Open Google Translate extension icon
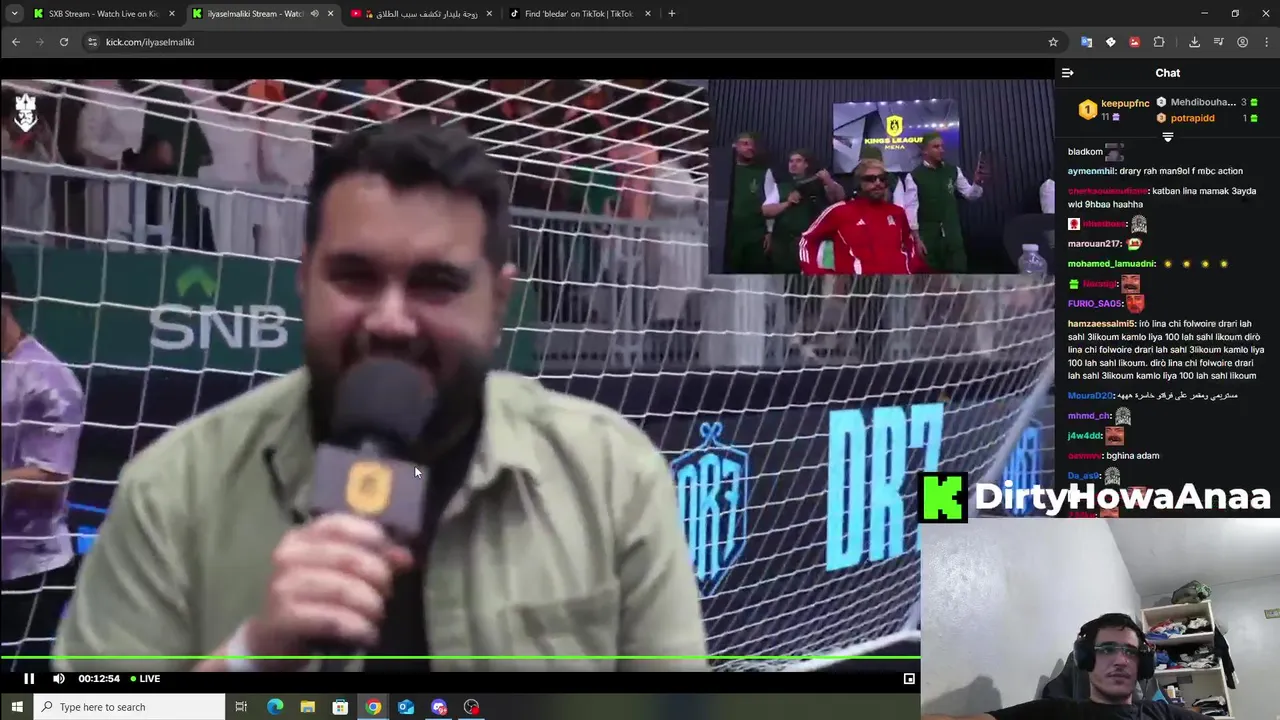The height and width of the screenshot is (720, 1280). (1086, 42)
